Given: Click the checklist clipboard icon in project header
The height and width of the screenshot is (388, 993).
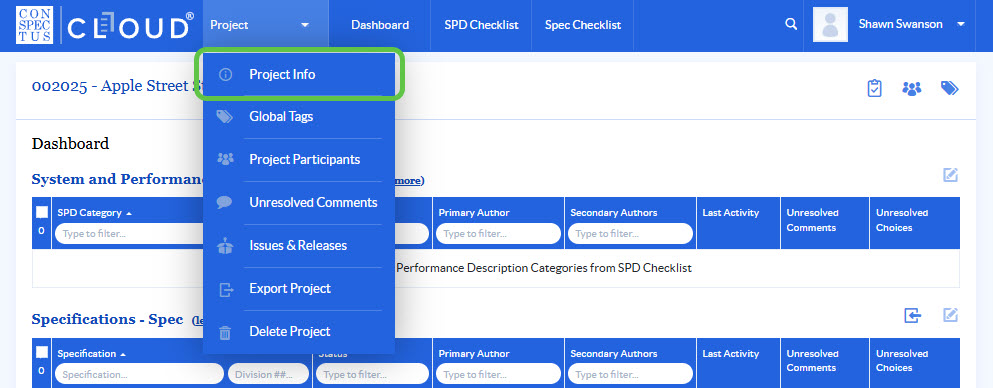Looking at the screenshot, I should (874, 89).
